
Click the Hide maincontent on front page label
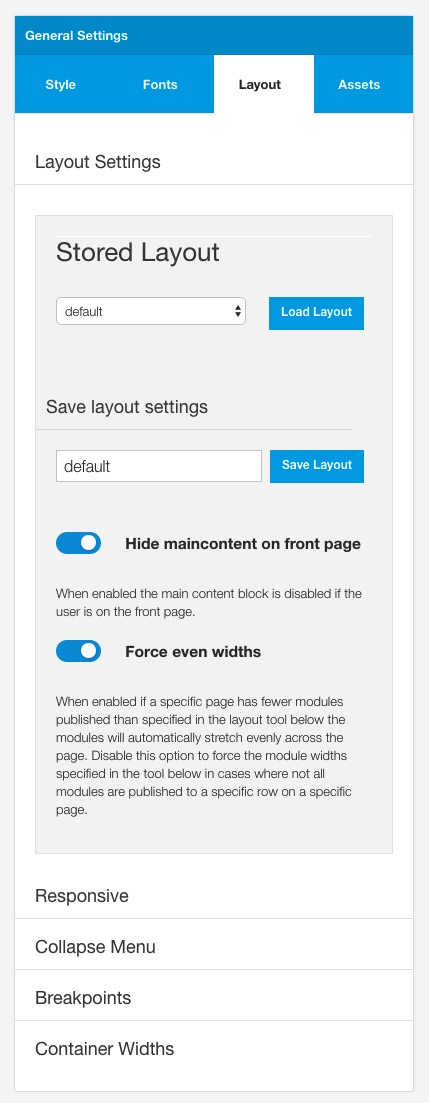click(x=243, y=544)
